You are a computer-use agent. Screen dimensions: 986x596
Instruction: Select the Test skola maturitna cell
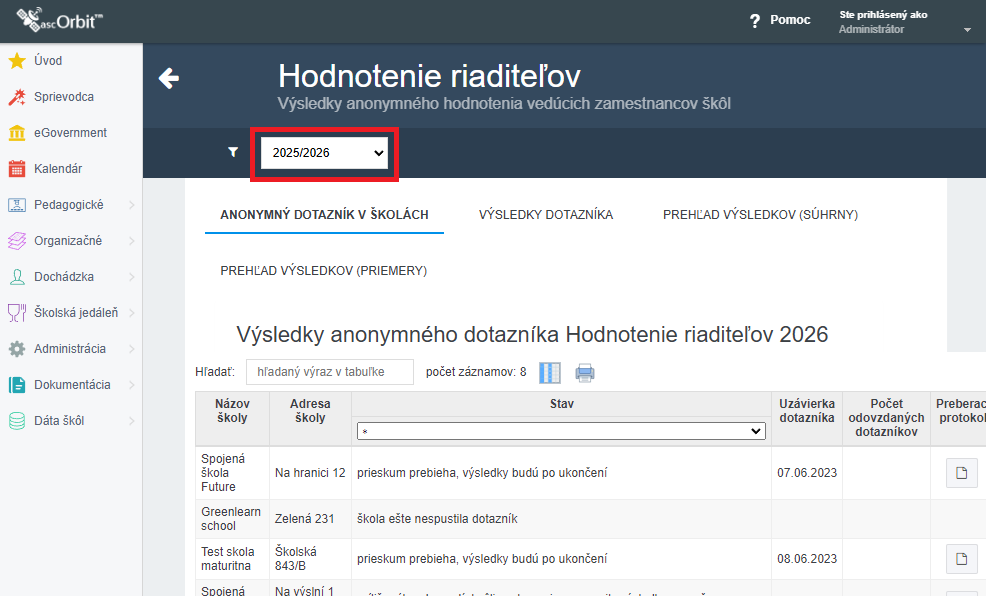coord(232,558)
